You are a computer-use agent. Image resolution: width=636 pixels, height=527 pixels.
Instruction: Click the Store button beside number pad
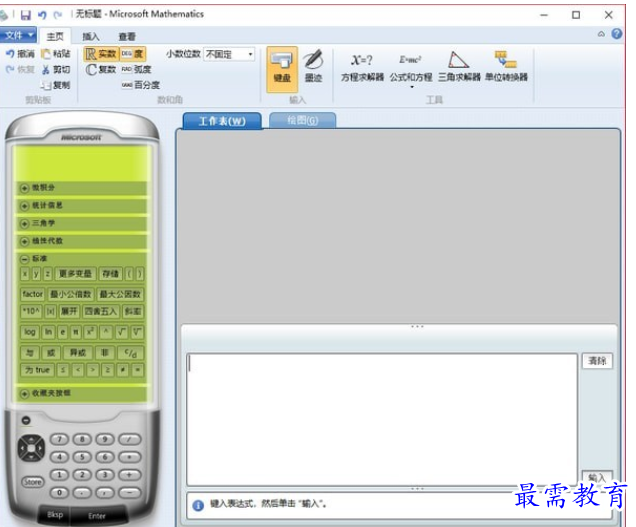pos(32,482)
